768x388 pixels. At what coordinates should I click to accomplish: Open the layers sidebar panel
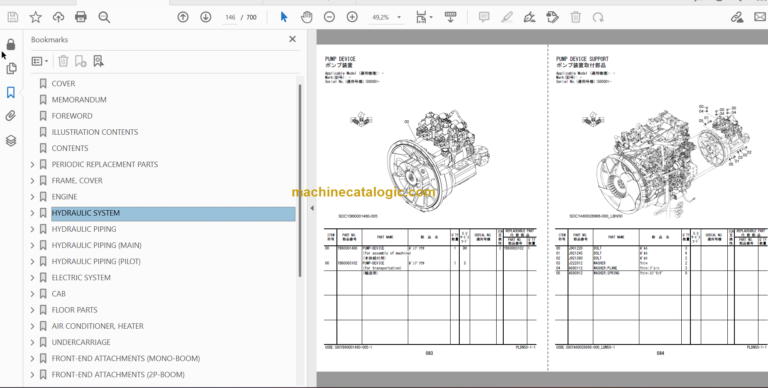point(11,141)
